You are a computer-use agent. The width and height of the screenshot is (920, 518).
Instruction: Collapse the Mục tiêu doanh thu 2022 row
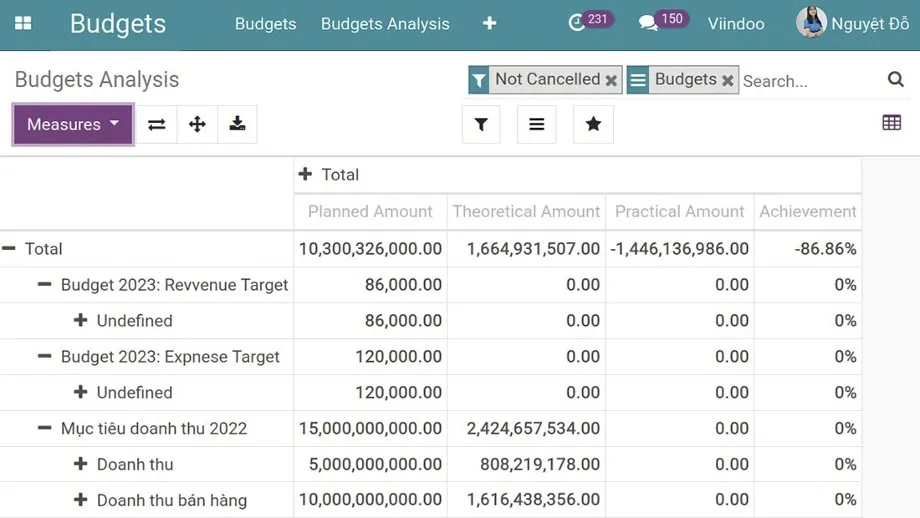click(x=44, y=428)
